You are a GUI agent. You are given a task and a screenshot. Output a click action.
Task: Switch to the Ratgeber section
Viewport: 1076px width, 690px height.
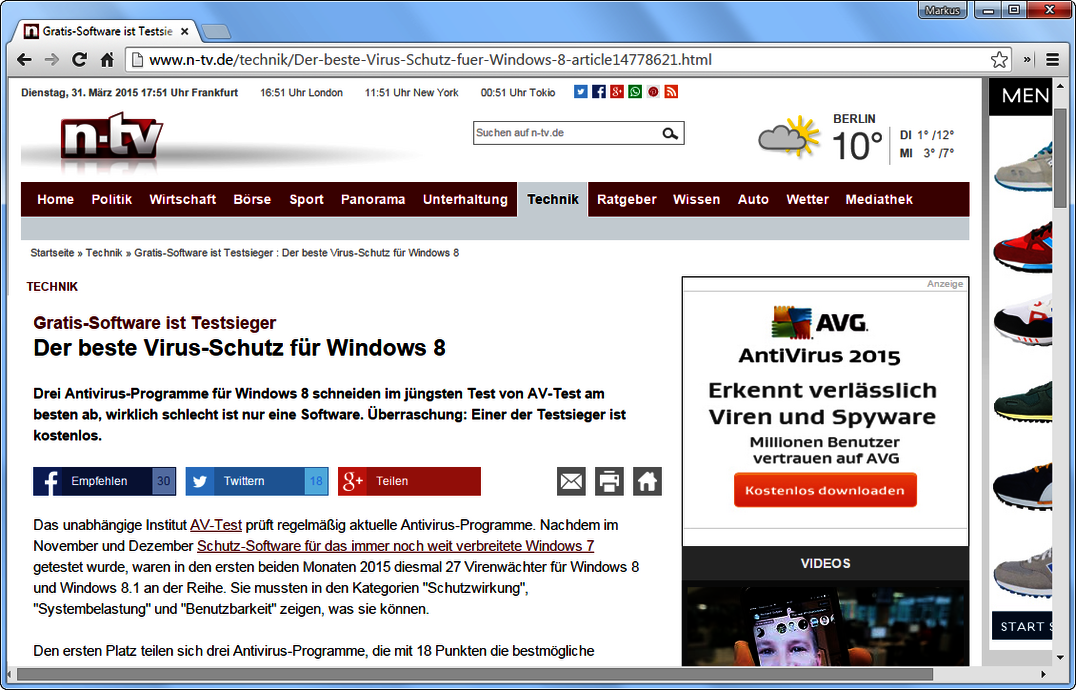click(x=626, y=199)
